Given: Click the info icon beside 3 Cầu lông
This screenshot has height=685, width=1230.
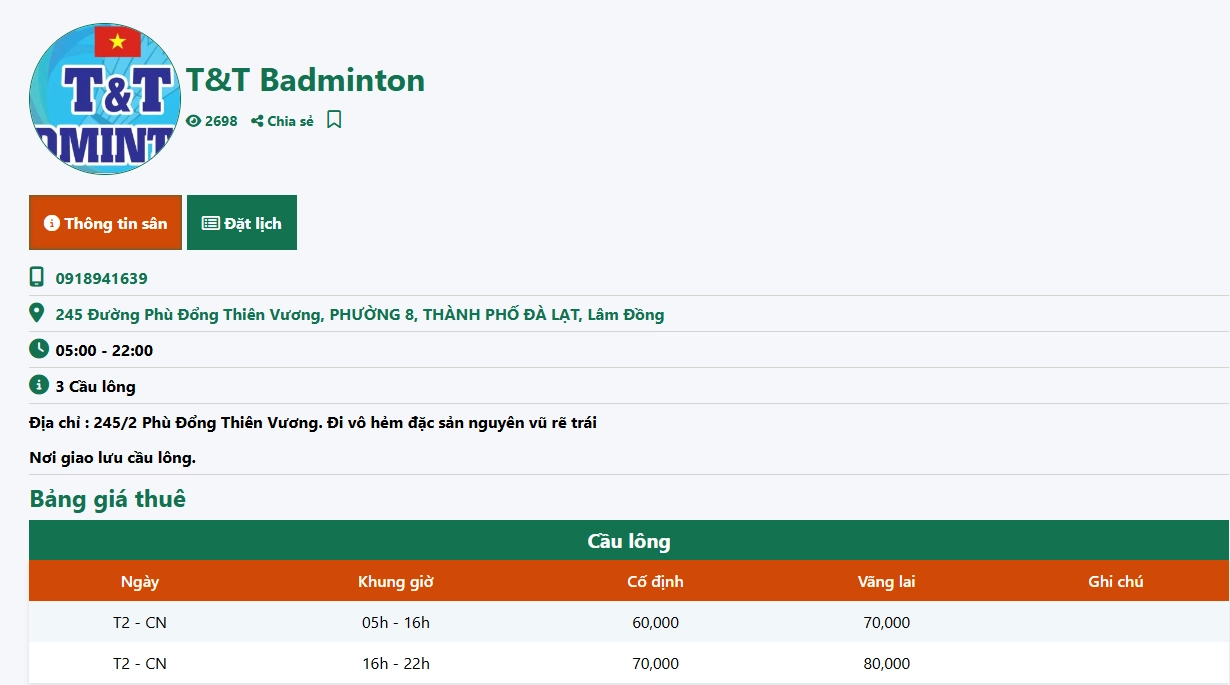Looking at the screenshot, I should [x=38, y=385].
